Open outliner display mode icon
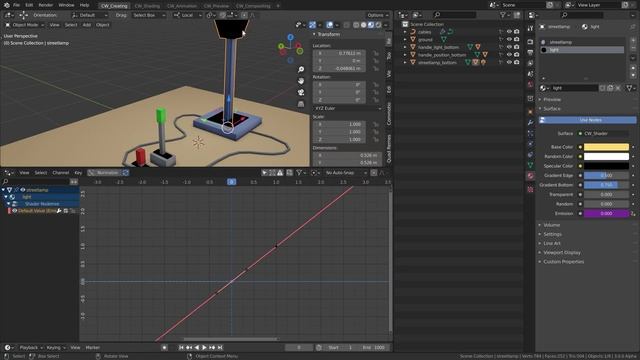This screenshot has height=360, width=640. pos(417,15)
